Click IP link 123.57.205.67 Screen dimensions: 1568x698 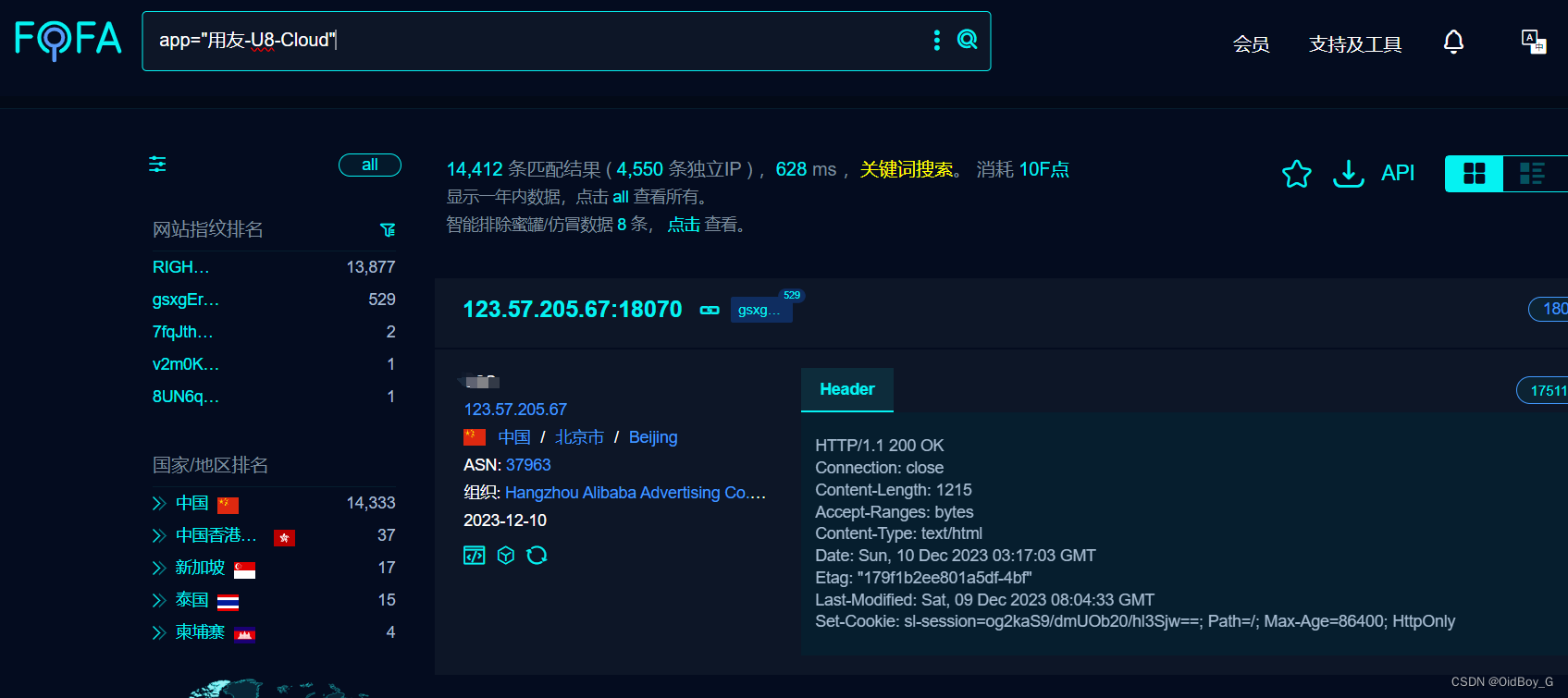(x=515, y=410)
